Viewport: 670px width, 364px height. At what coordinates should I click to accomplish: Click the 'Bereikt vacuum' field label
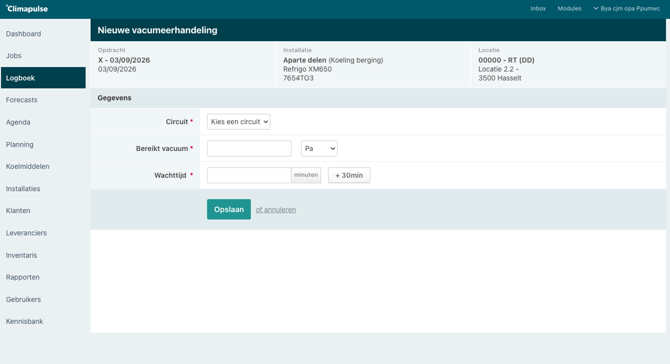click(162, 149)
